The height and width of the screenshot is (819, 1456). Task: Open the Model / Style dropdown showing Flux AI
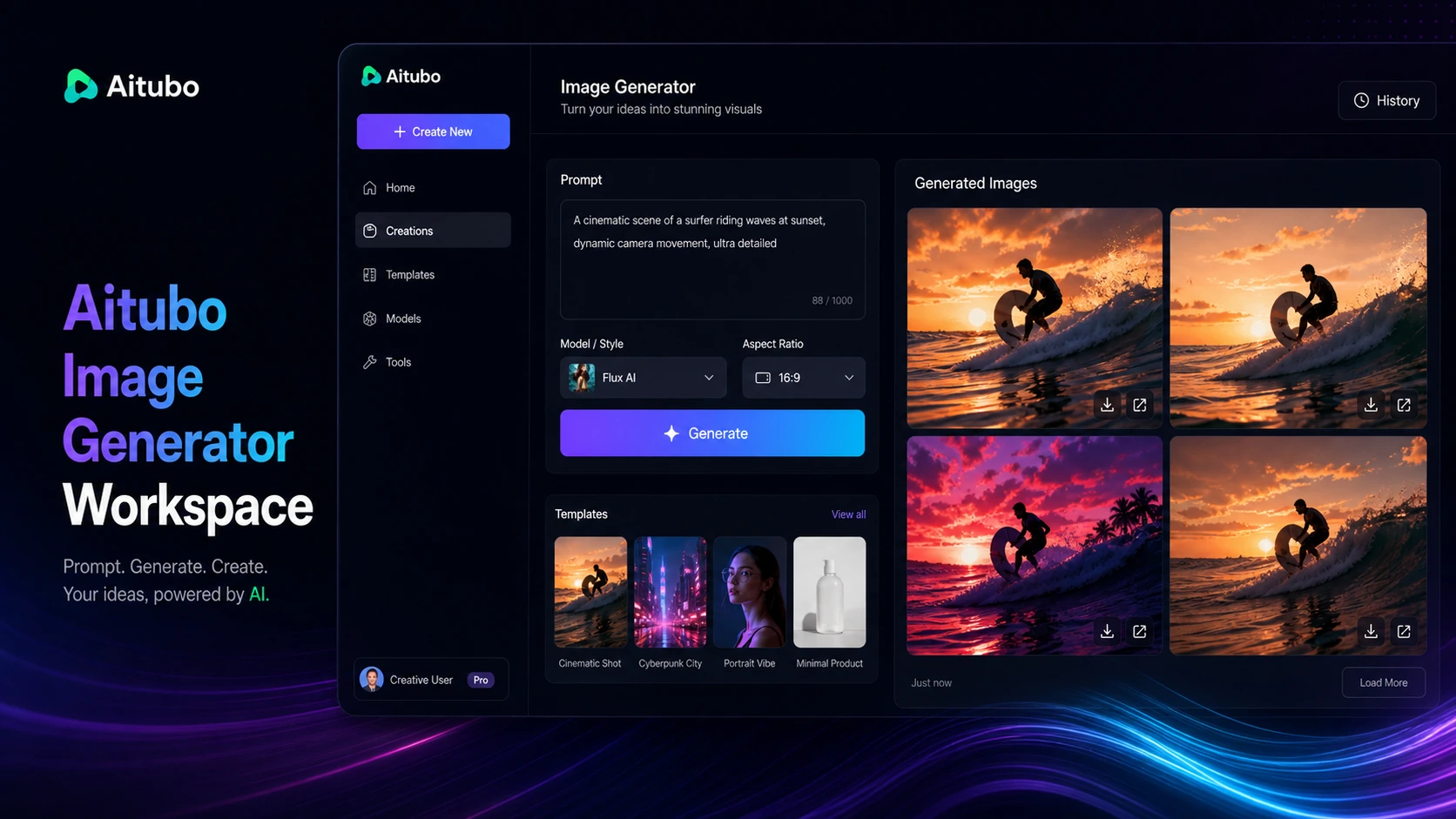point(644,378)
